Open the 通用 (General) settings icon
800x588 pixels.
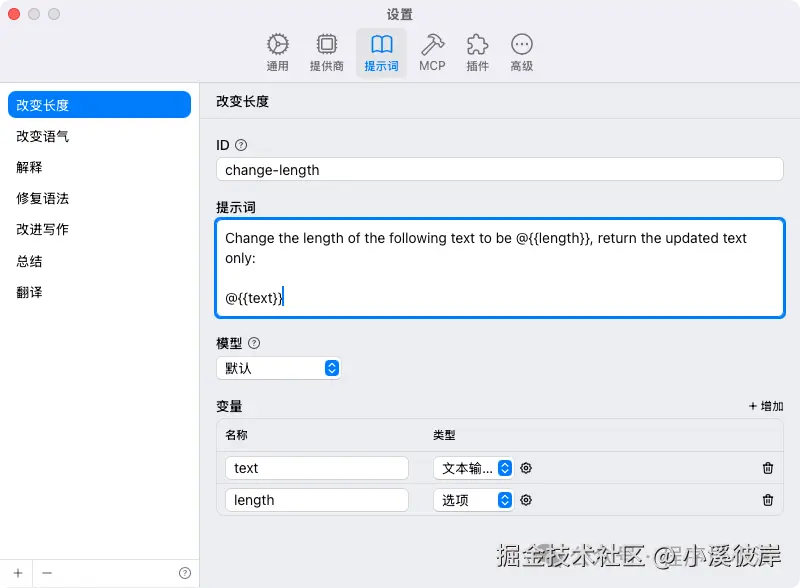(x=278, y=45)
